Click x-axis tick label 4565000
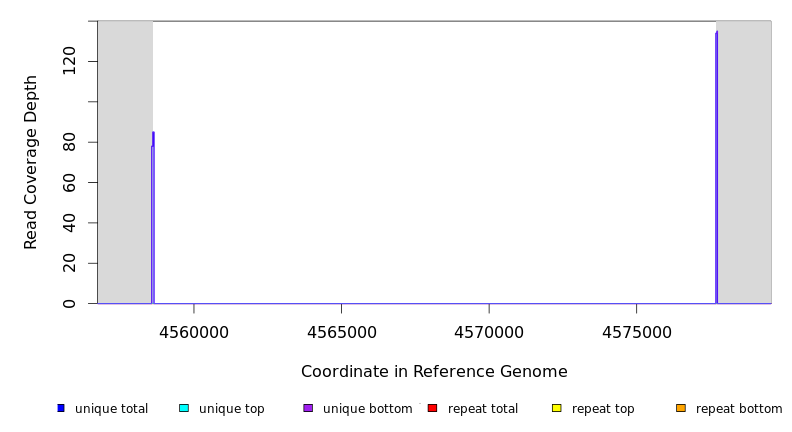 pyautogui.click(x=341, y=332)
